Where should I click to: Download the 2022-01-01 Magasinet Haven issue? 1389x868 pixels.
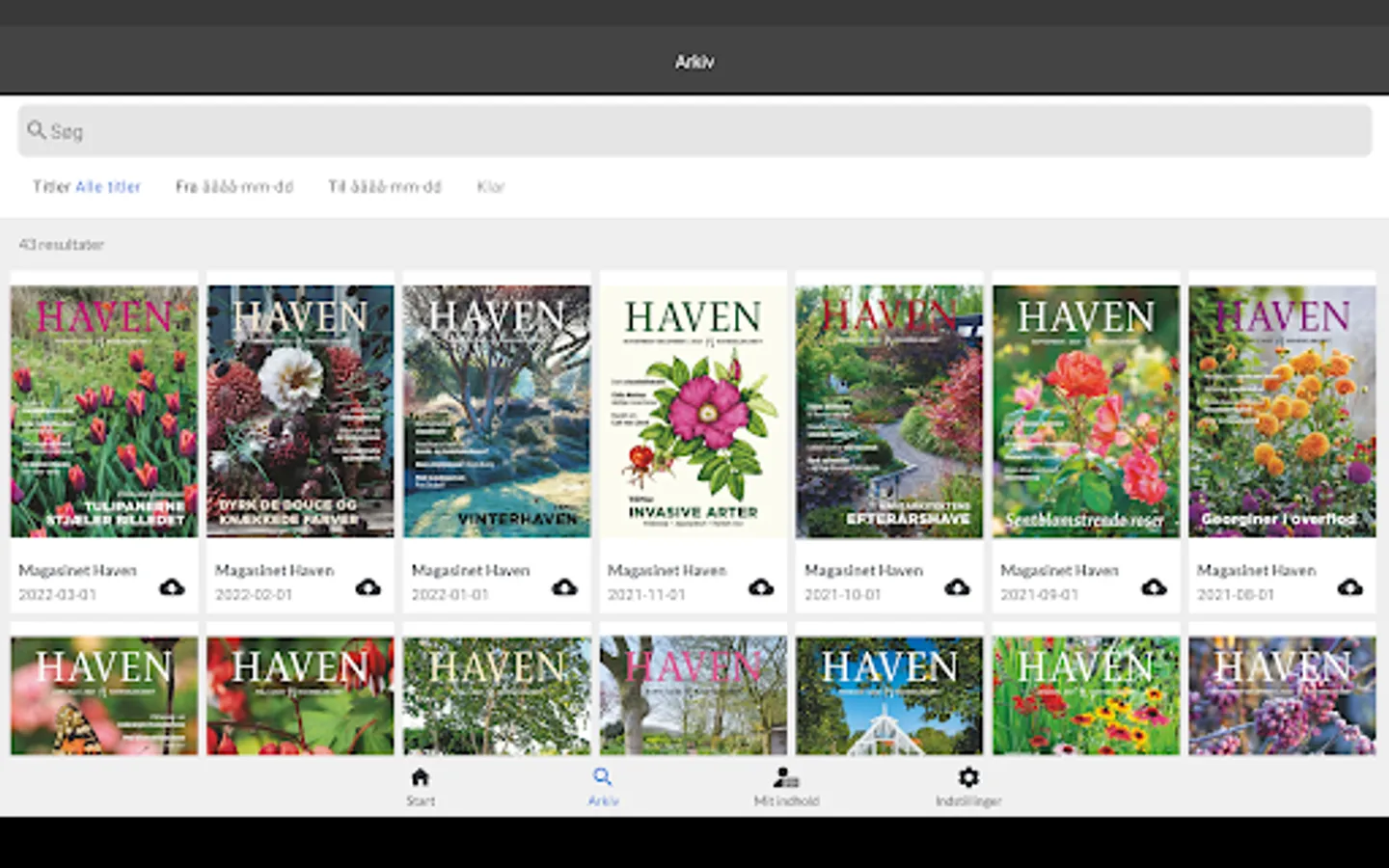tap(564, 586)
